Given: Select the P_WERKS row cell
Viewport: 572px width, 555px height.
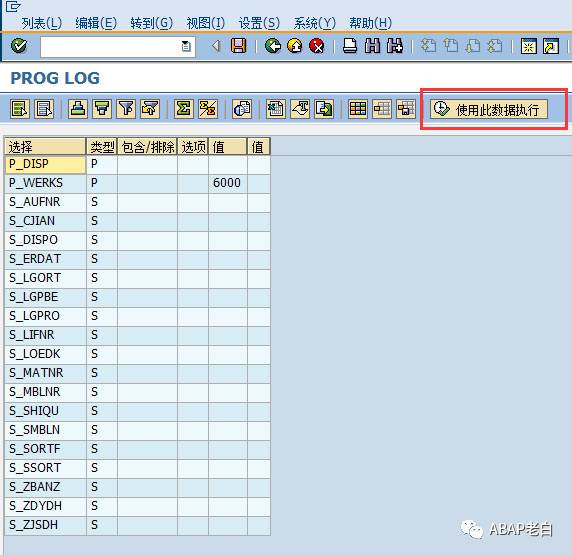Looking at the screenshot, I should tap(45, 183).
